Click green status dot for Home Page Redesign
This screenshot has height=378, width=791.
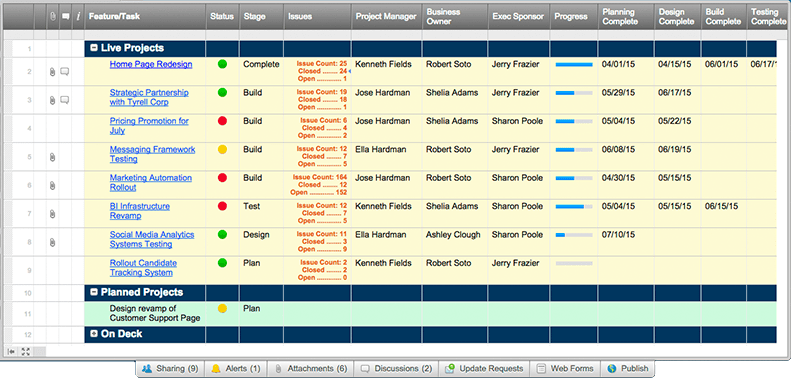click(222, 64)
